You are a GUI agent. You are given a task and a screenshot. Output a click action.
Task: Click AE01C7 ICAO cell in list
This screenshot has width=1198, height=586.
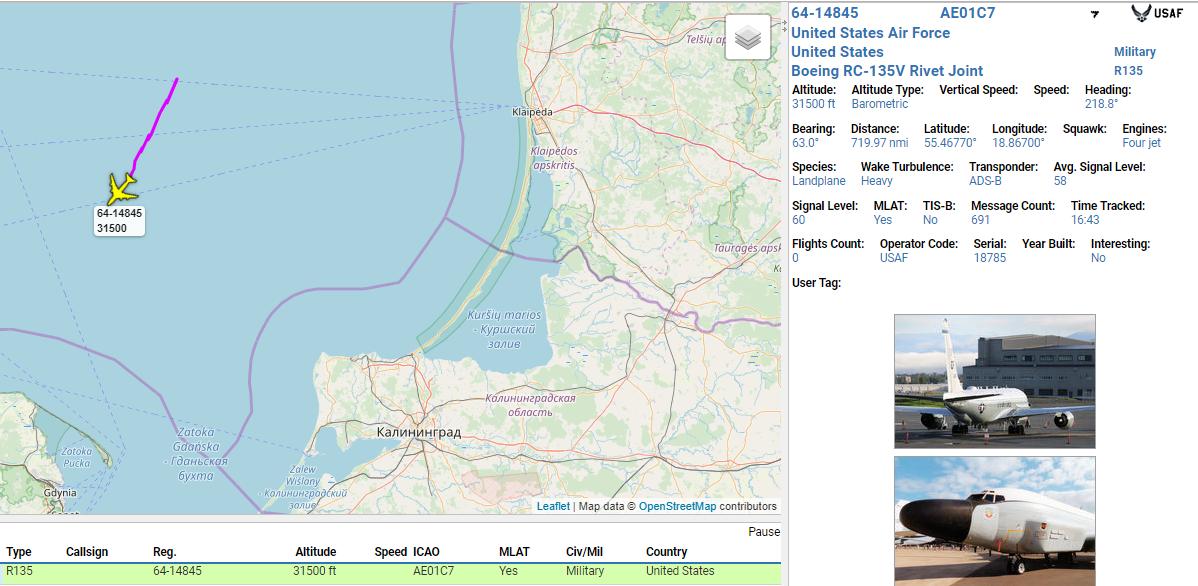pyautogui.click(x=433, y=571)
